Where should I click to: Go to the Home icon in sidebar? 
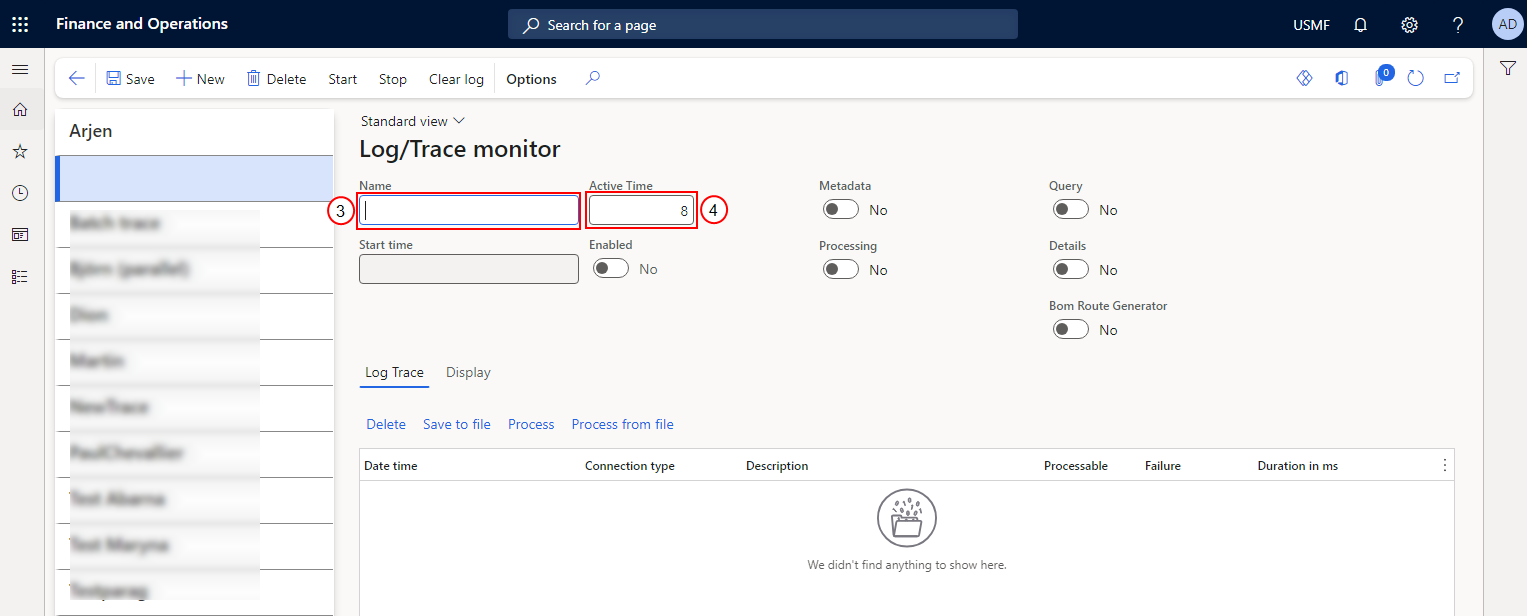pyautogui.click(x=20, y=110)
